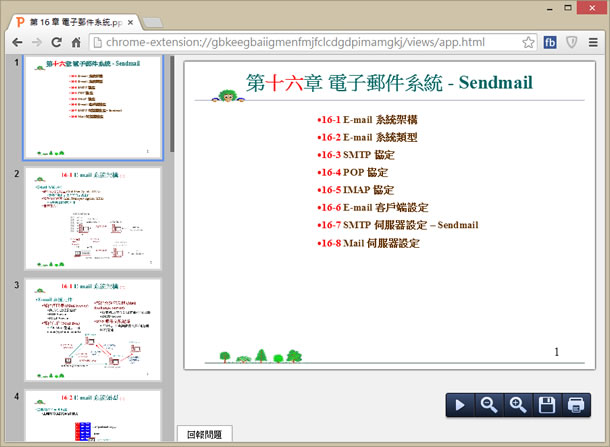Screen dimensions: 610x447
Task: Bookmark this page with star icon
Action: click(528, 42)
